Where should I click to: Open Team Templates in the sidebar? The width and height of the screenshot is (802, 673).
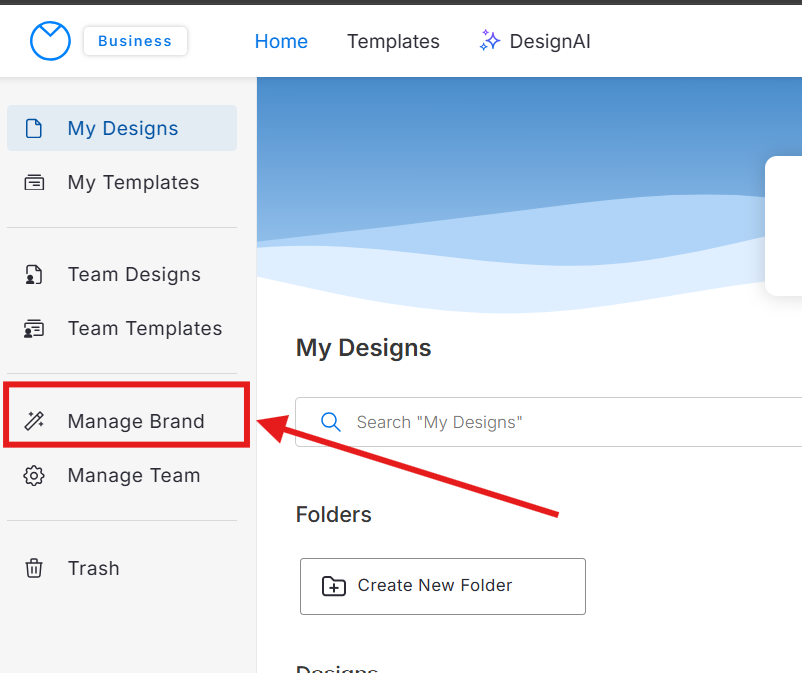pos(144,328)
